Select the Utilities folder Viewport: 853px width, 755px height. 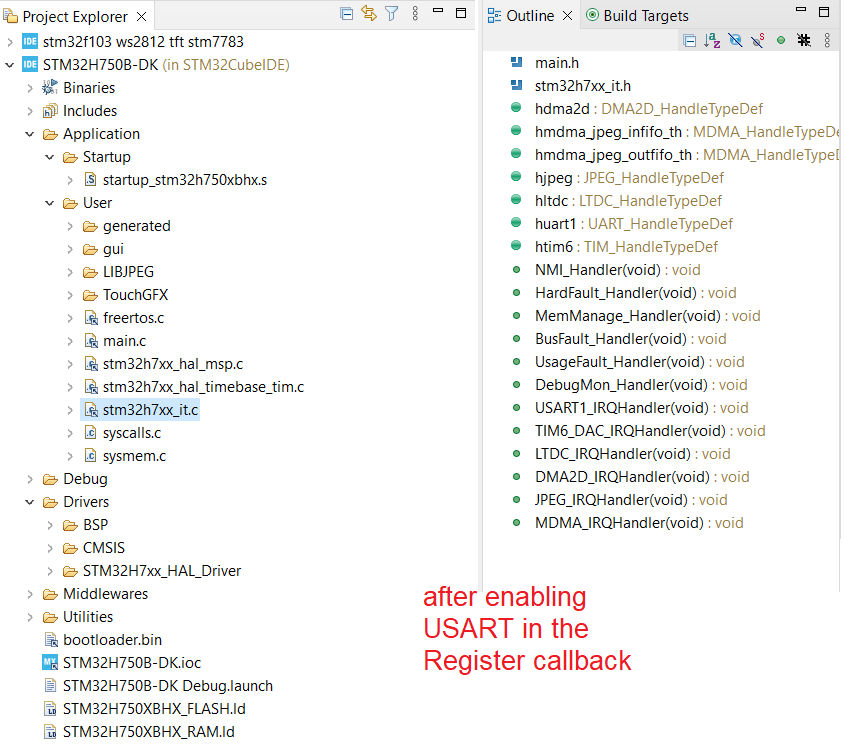(x=88, y=617)
